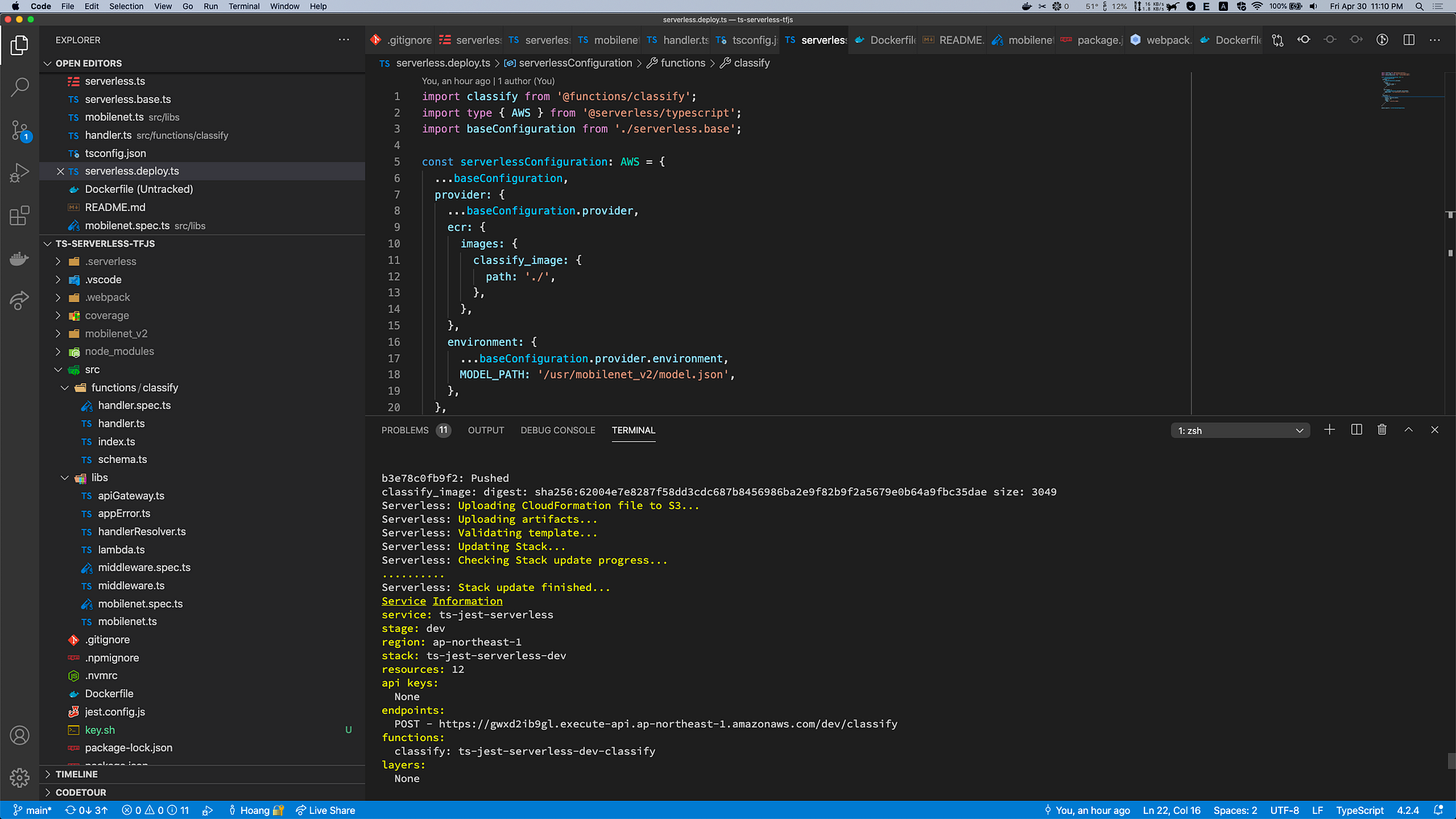Open Source Control view with pending badge
Viewport: 1456px width, 819px height.
(x=20, y=130)
